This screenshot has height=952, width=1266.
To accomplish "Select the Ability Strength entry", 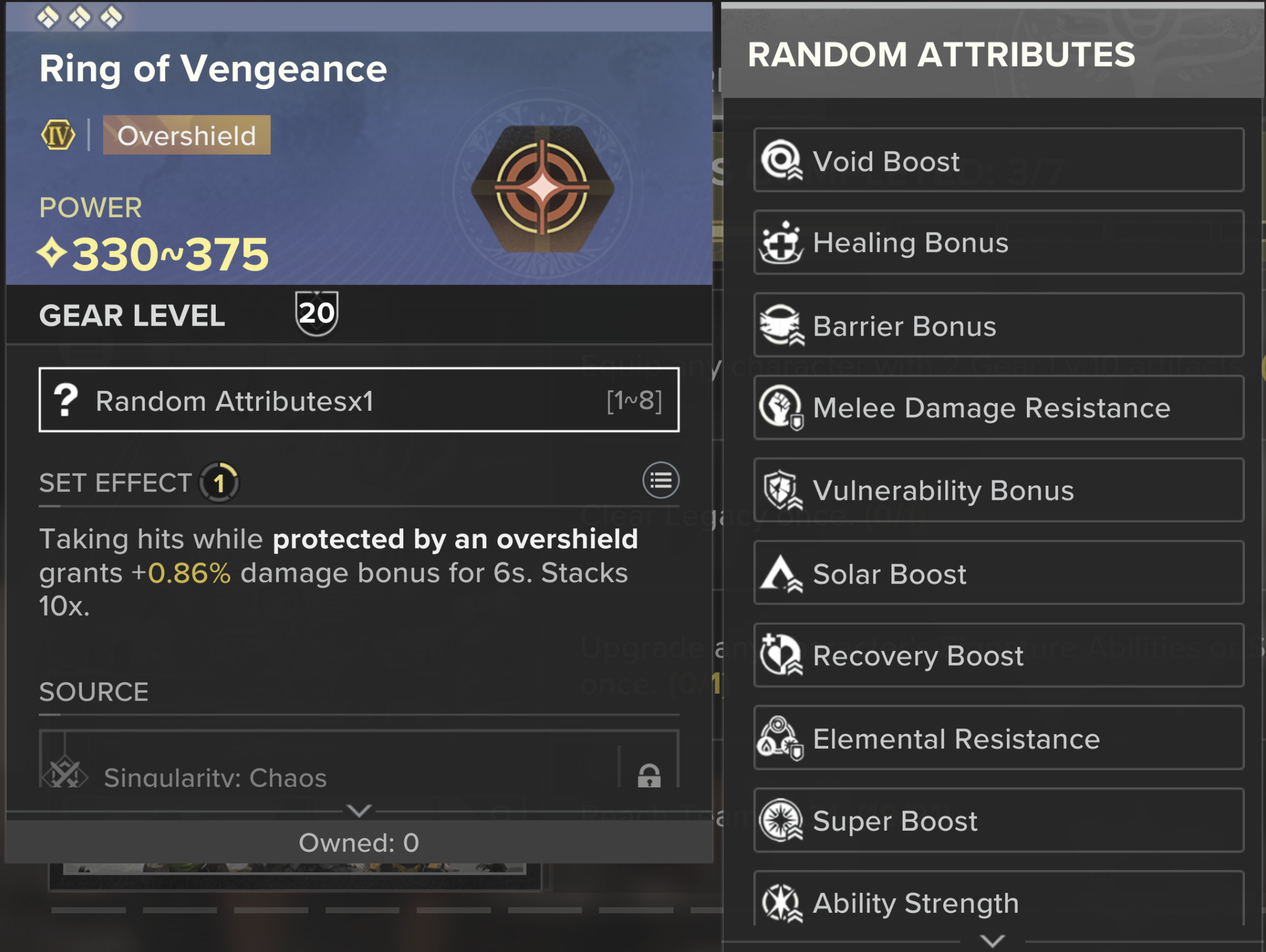I will [x=998, y=902].
